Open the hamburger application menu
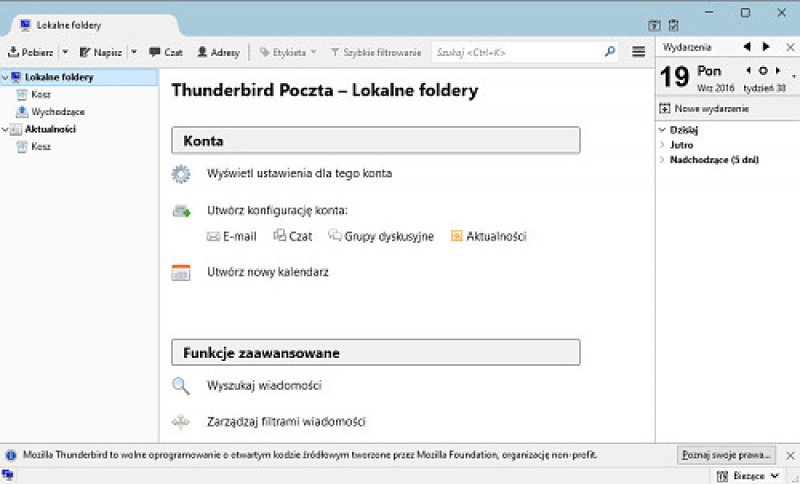 tap(638, 52)
